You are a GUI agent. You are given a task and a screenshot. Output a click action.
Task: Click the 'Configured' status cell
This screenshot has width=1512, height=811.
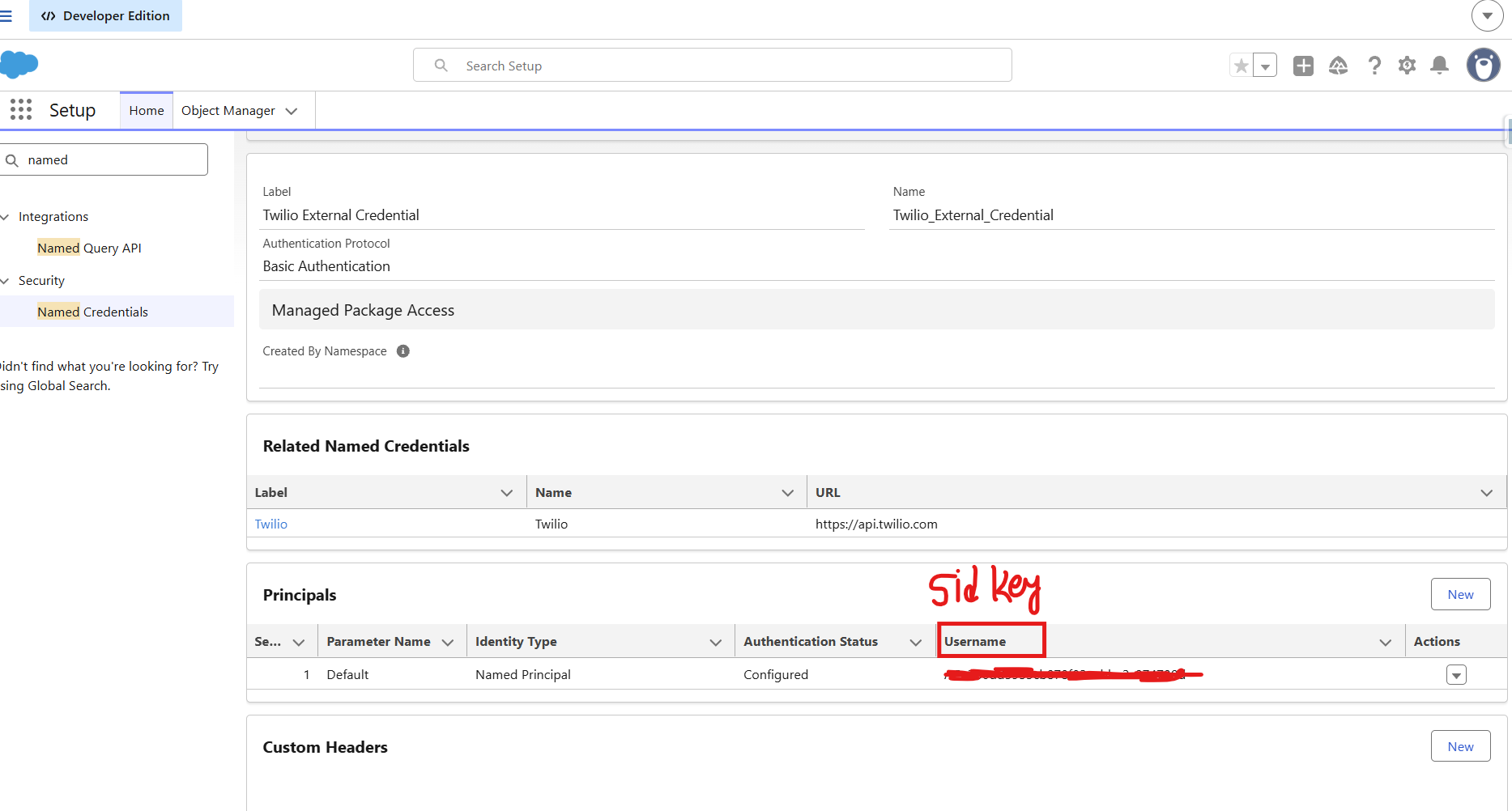tap(776, 674)
